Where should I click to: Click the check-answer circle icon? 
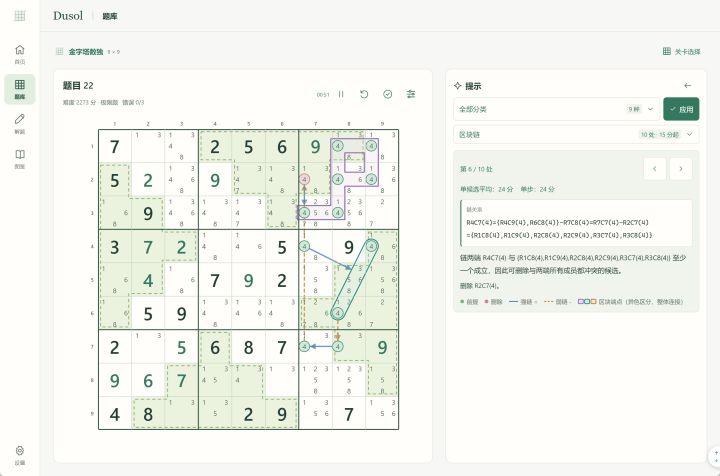(388, 94)
